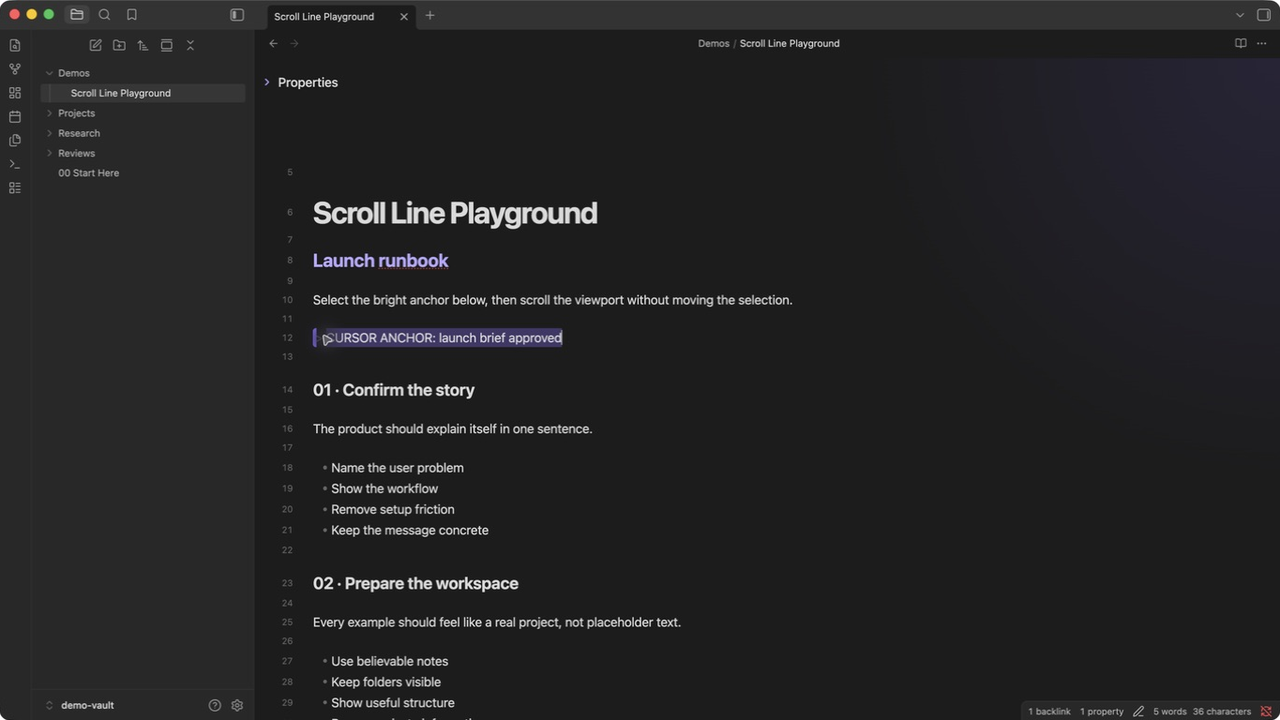
Task: Click the CURSOR ANCHOR highlighted line
Action: 438,338
